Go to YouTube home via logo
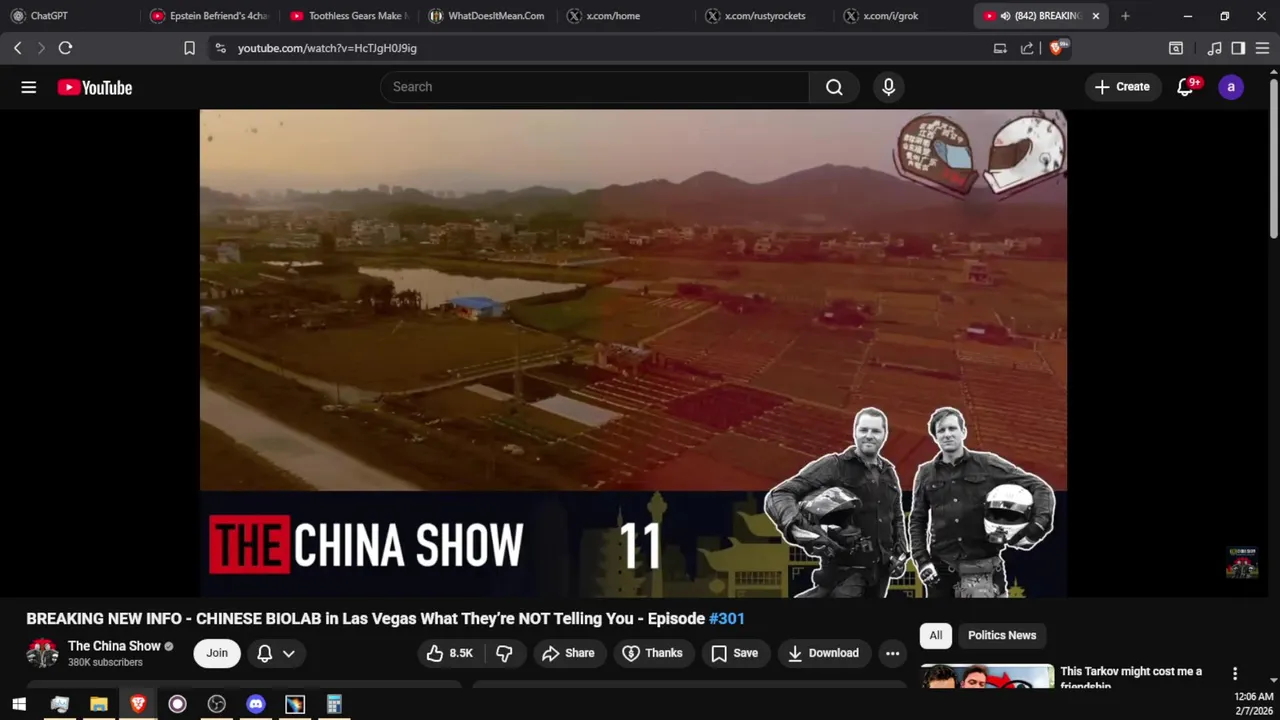Image resolution: width=1280 pixels, height=720 pixels. point(95,88)
